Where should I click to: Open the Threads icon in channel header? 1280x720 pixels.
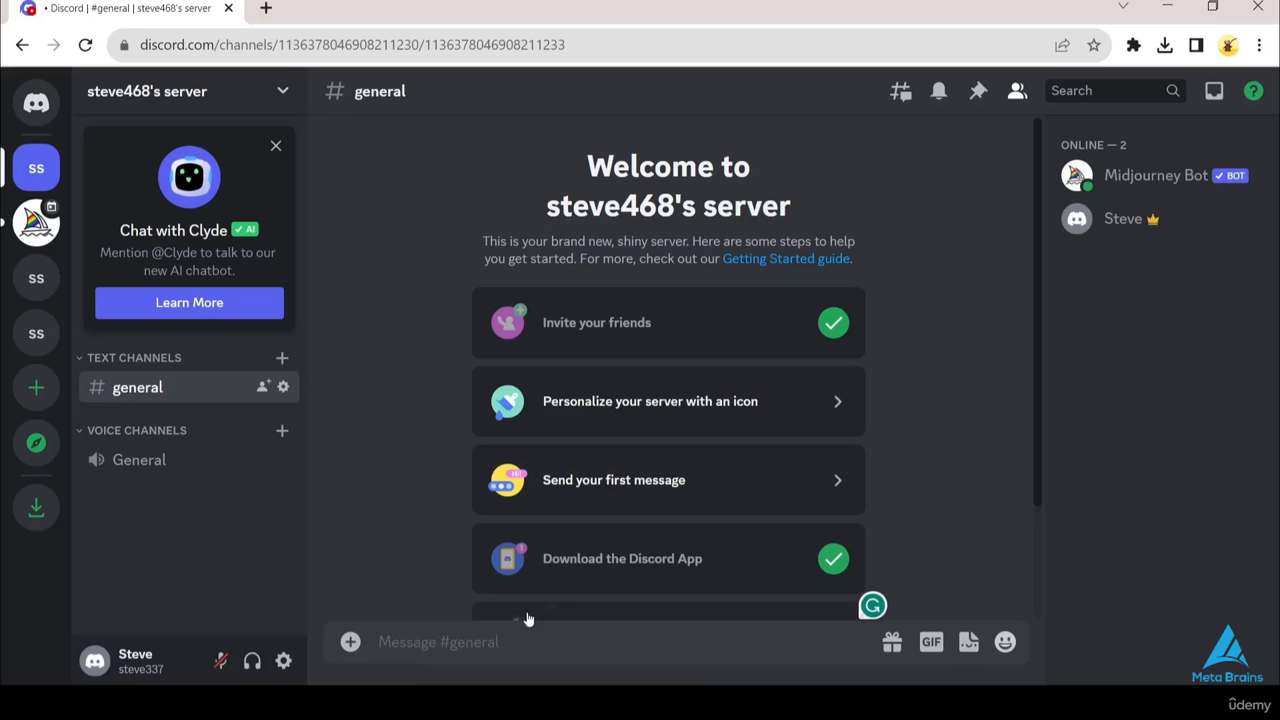tap(901, 91)
